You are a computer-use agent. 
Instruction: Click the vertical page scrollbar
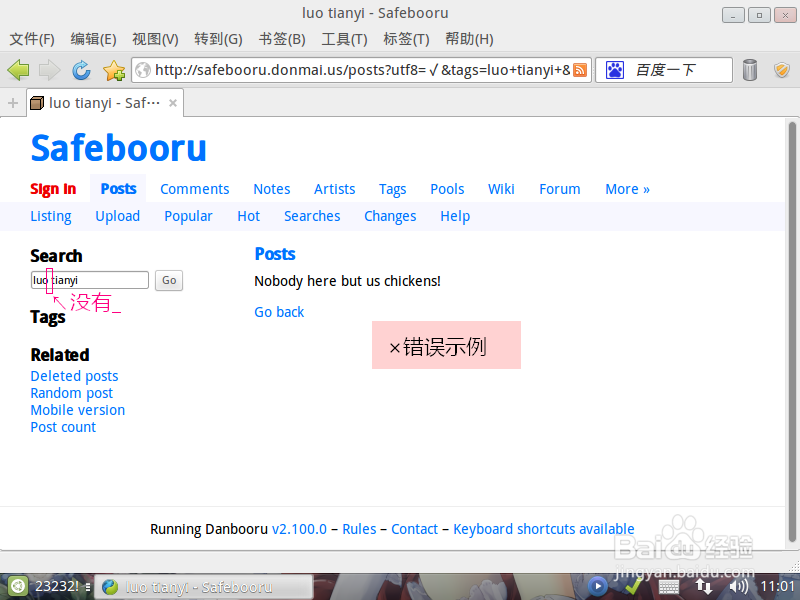(x=792, y=332)
